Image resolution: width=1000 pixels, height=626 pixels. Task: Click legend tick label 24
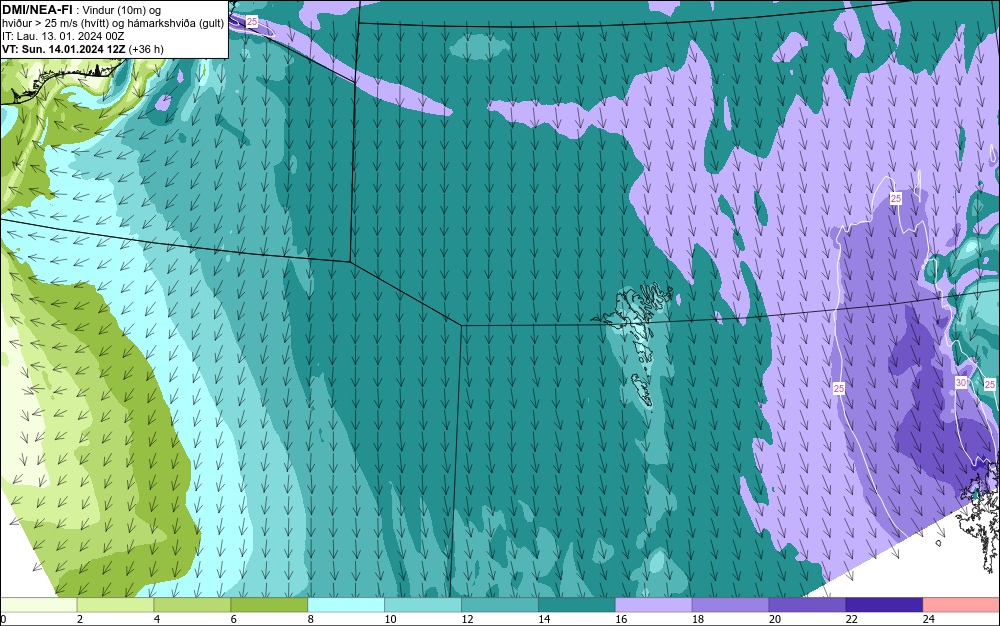point(929,619)
